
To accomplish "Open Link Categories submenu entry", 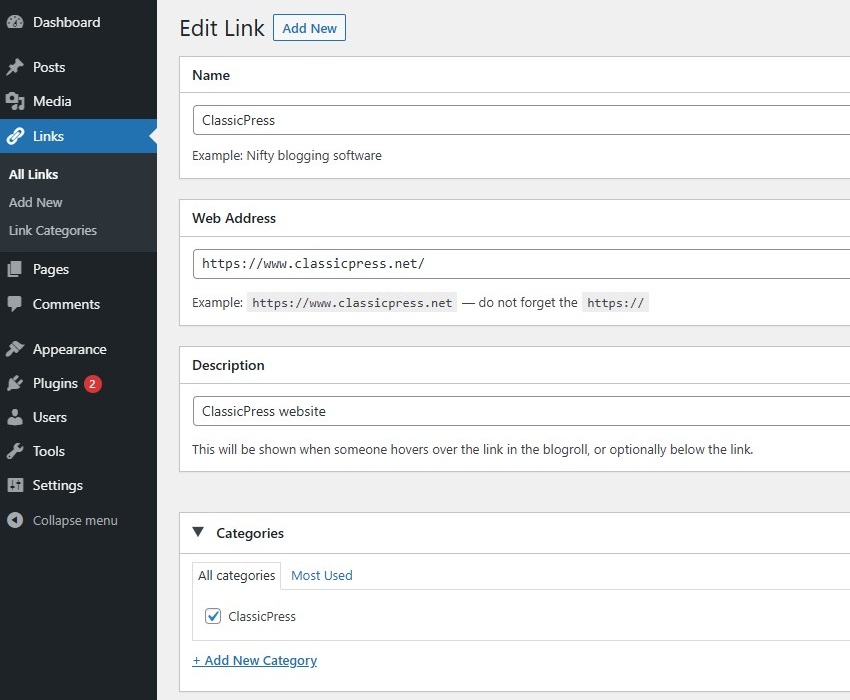I will tap(53, 230).
